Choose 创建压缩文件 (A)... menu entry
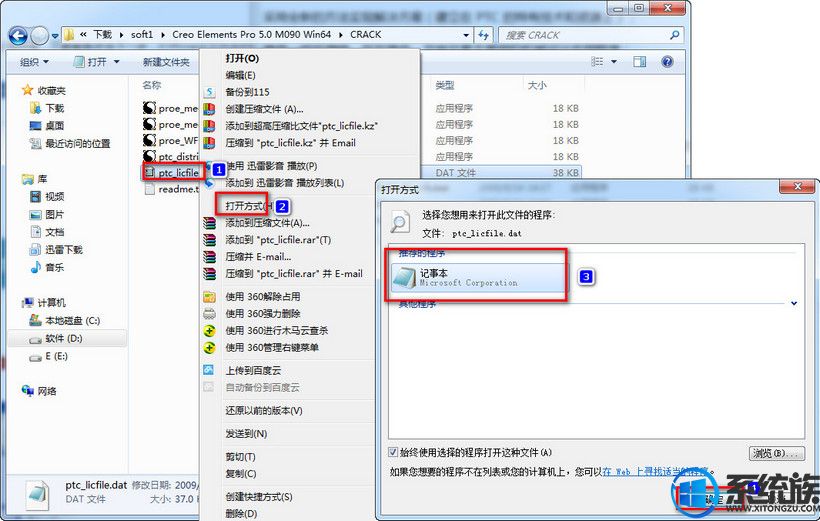820x521 pixels. coord(264,109)
